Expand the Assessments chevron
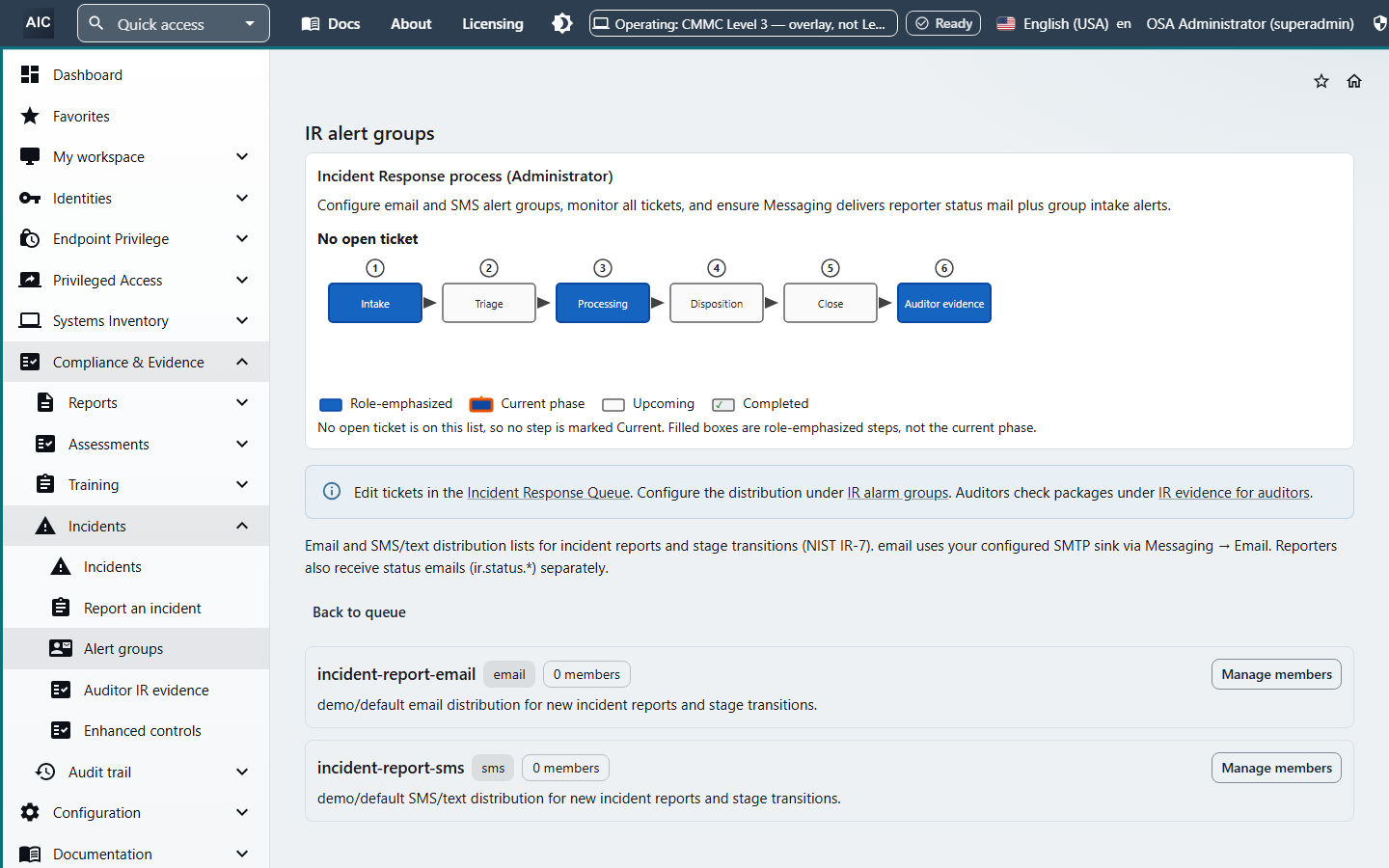 point(242,444)
